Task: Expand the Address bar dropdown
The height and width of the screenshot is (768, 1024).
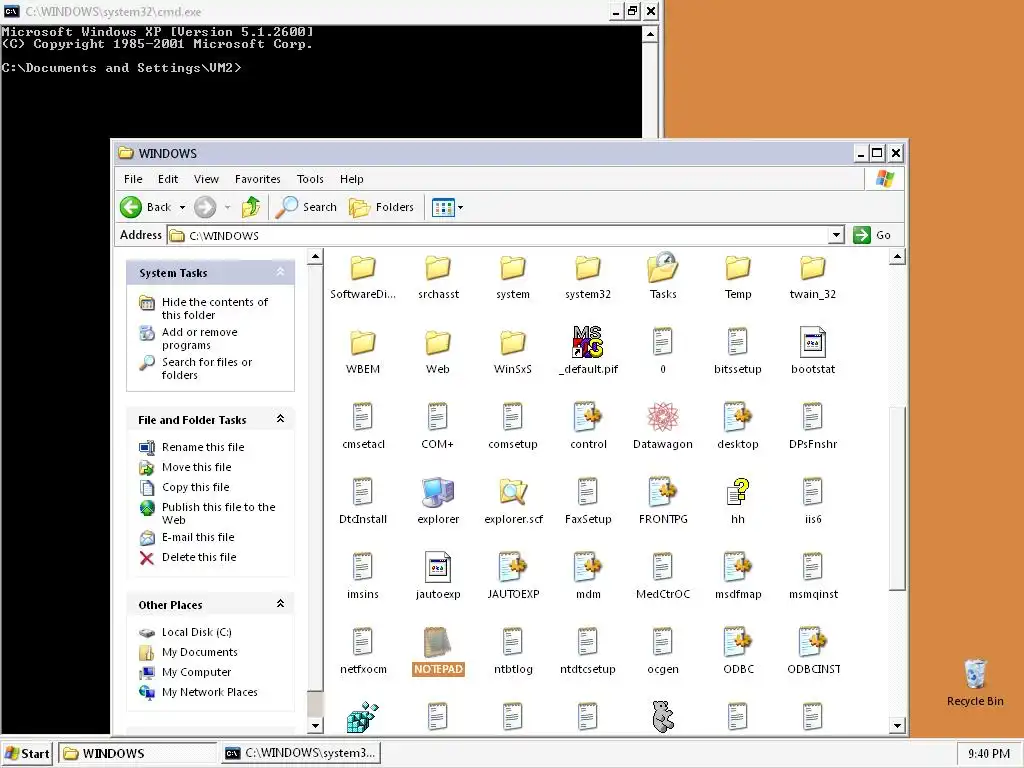Action: click(x=836, y=235)
